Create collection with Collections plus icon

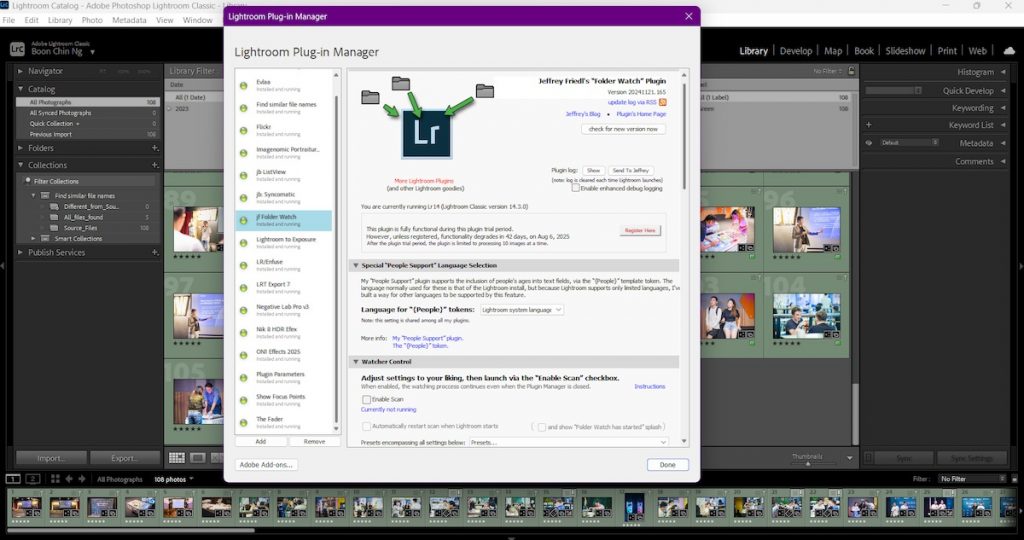click(155, 165)
